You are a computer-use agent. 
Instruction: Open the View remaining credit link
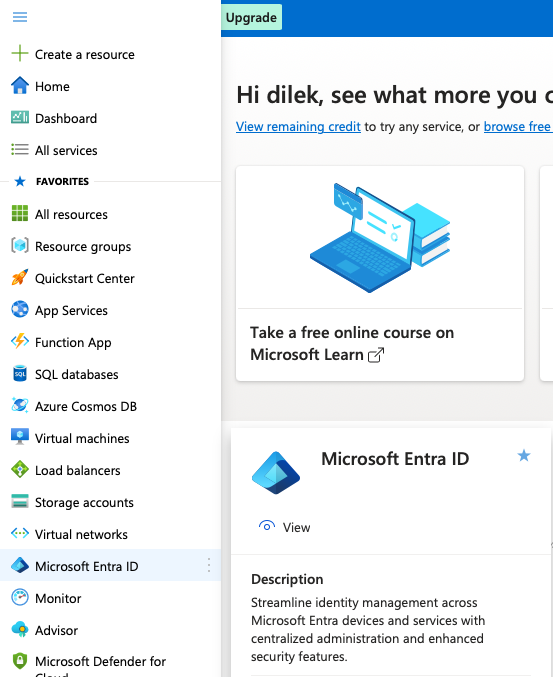[298, 127]
